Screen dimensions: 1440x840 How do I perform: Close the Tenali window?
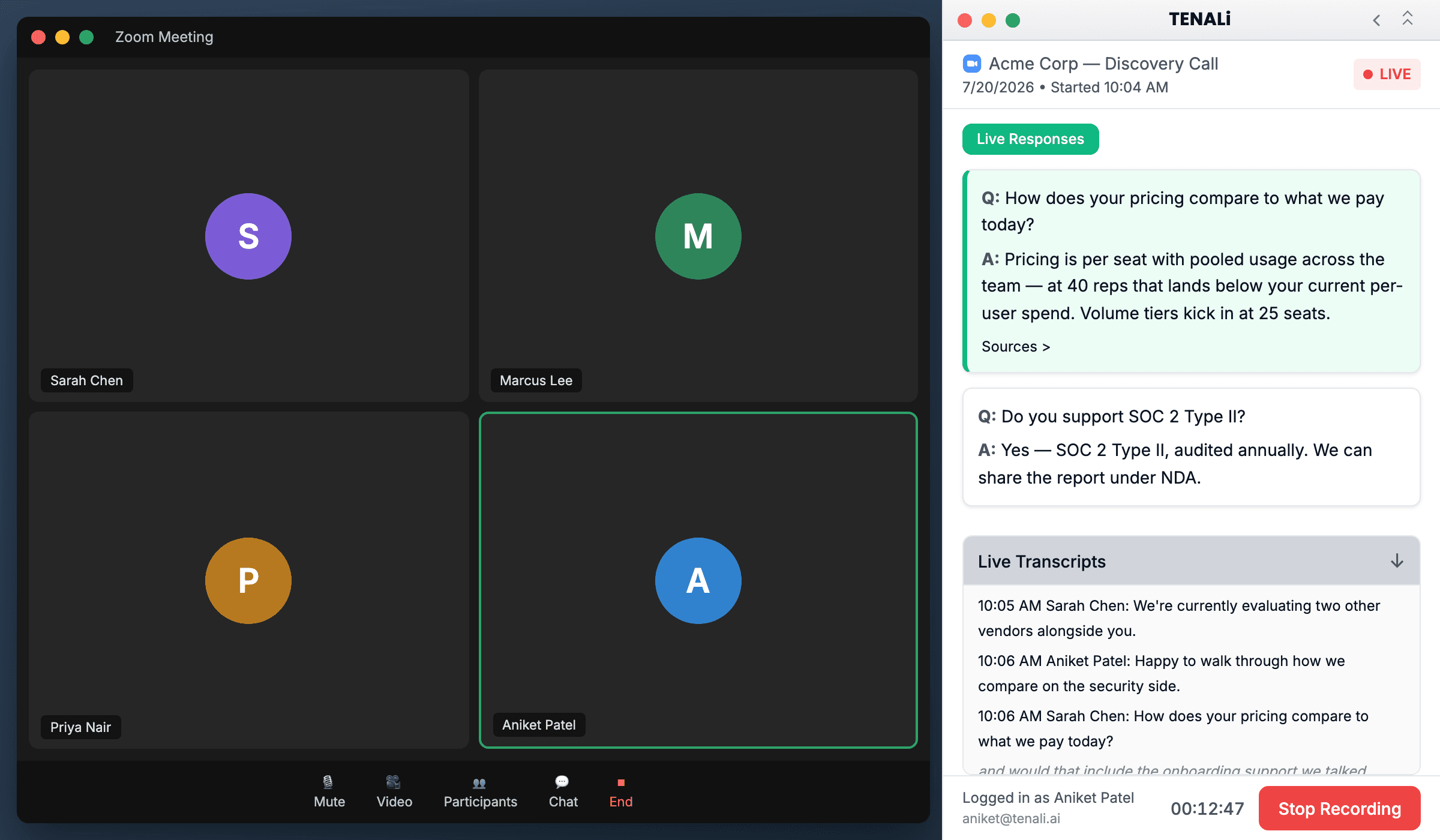click(965, 20)
